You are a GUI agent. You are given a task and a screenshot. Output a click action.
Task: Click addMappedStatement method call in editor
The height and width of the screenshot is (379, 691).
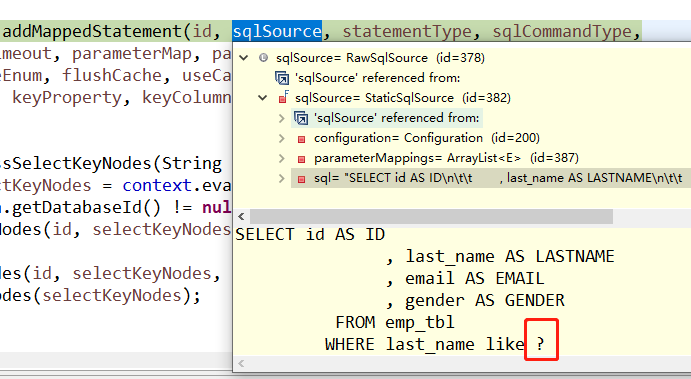[x=92, y=31]
